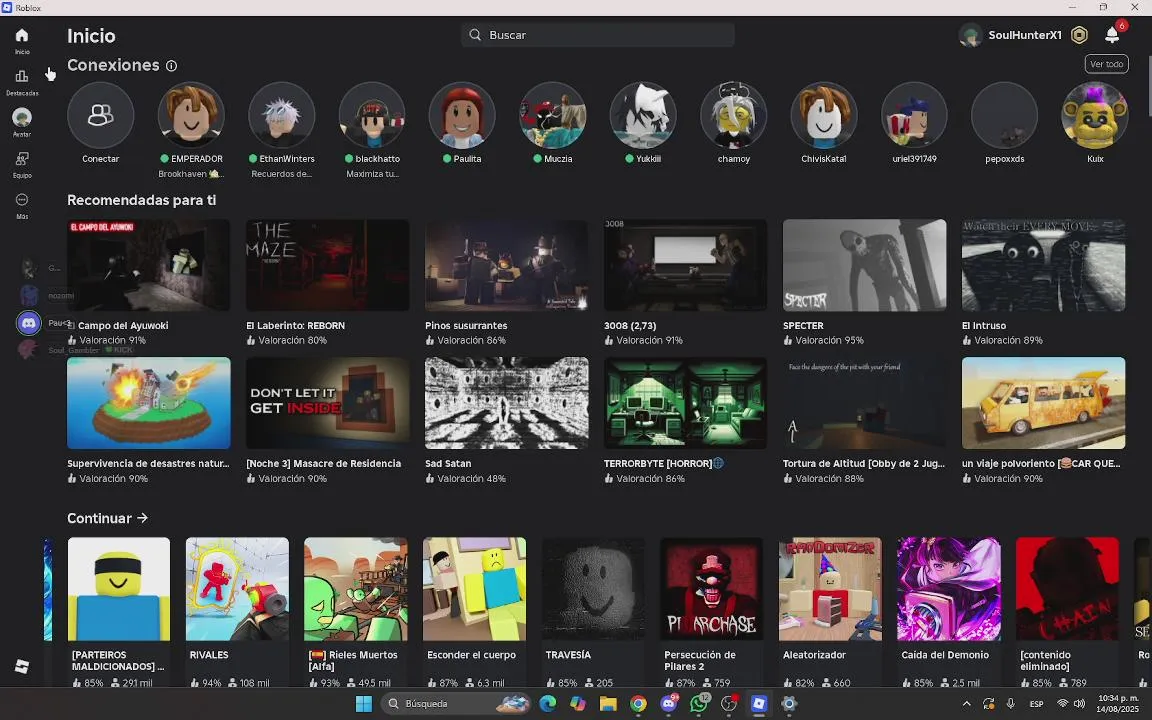Image resolution: width=1152 pixels, height=720 pixels.
Task: Open EthanWinters's friend avatar
Action: click(x=281, y=115)
